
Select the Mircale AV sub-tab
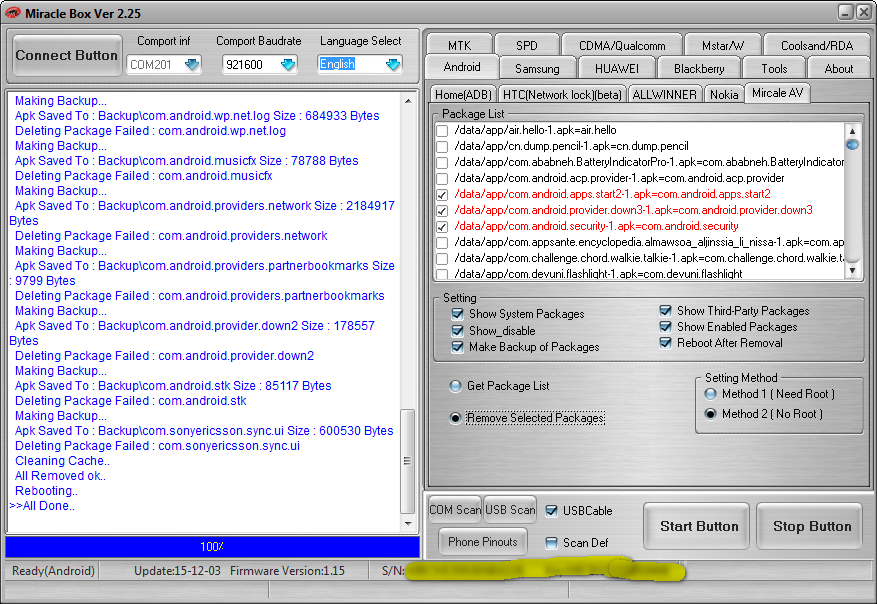coord(777,93)
